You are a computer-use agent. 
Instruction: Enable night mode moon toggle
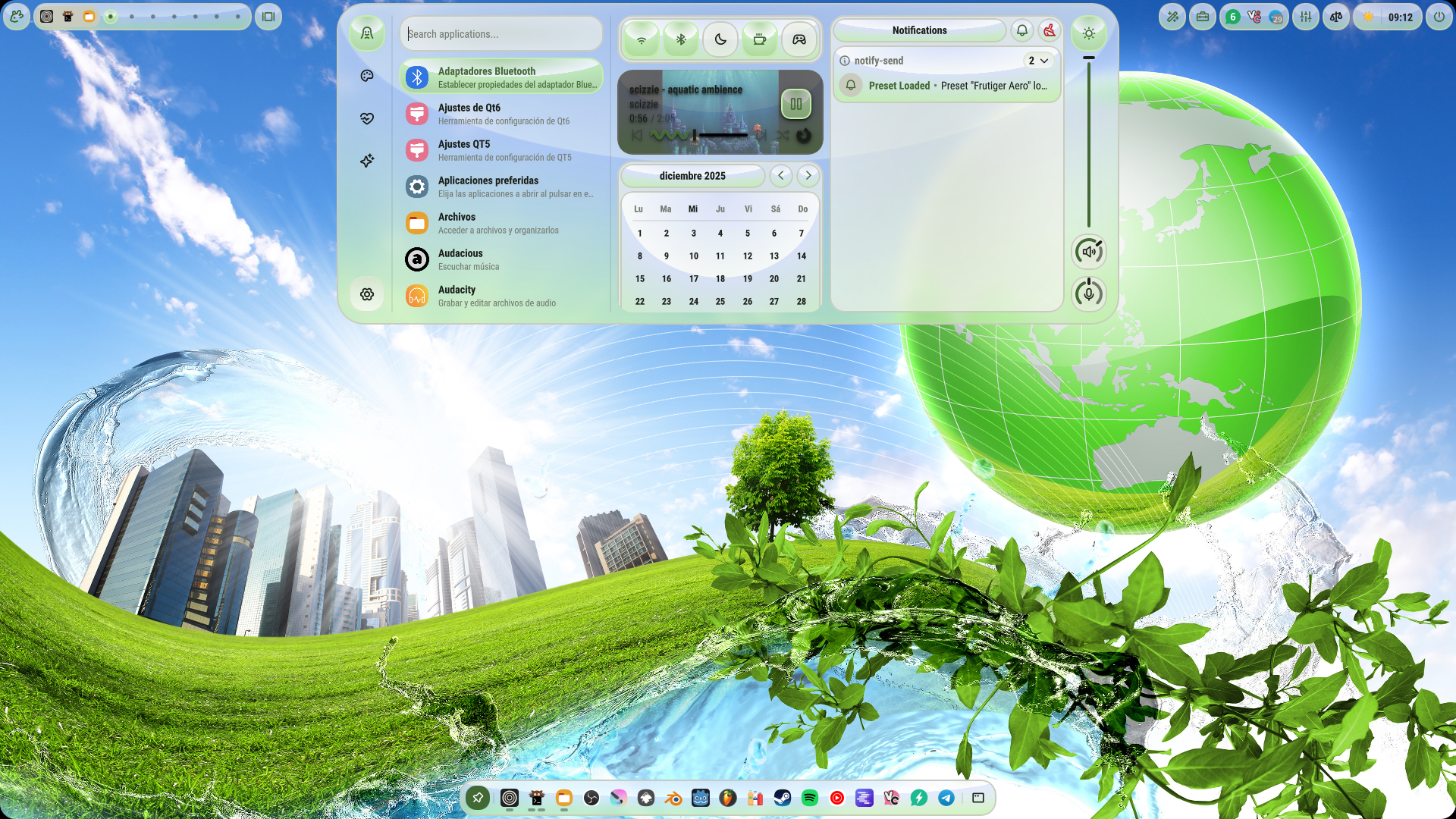720,39
